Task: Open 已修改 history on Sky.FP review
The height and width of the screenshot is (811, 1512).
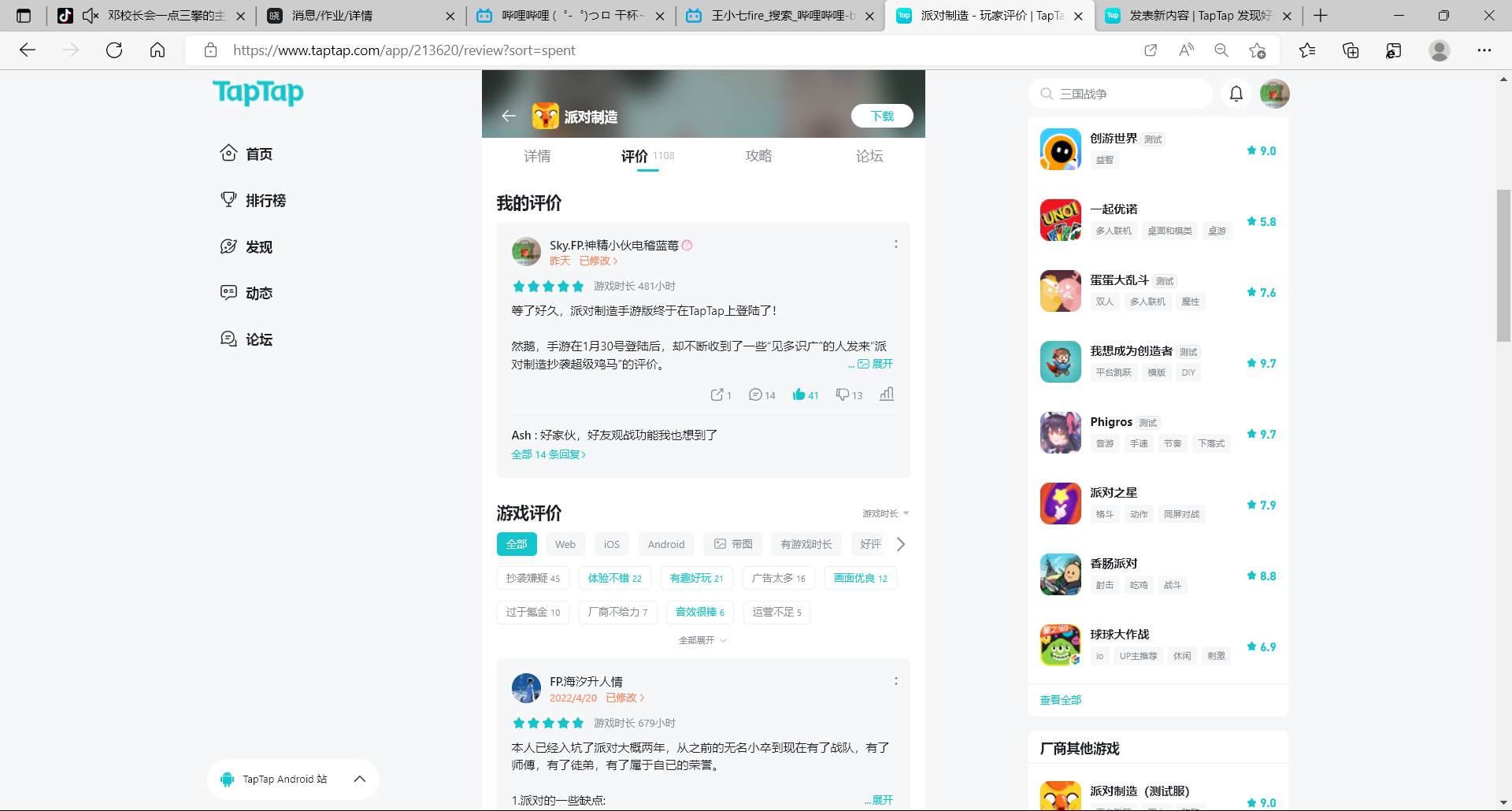Action: pos(598,261)
